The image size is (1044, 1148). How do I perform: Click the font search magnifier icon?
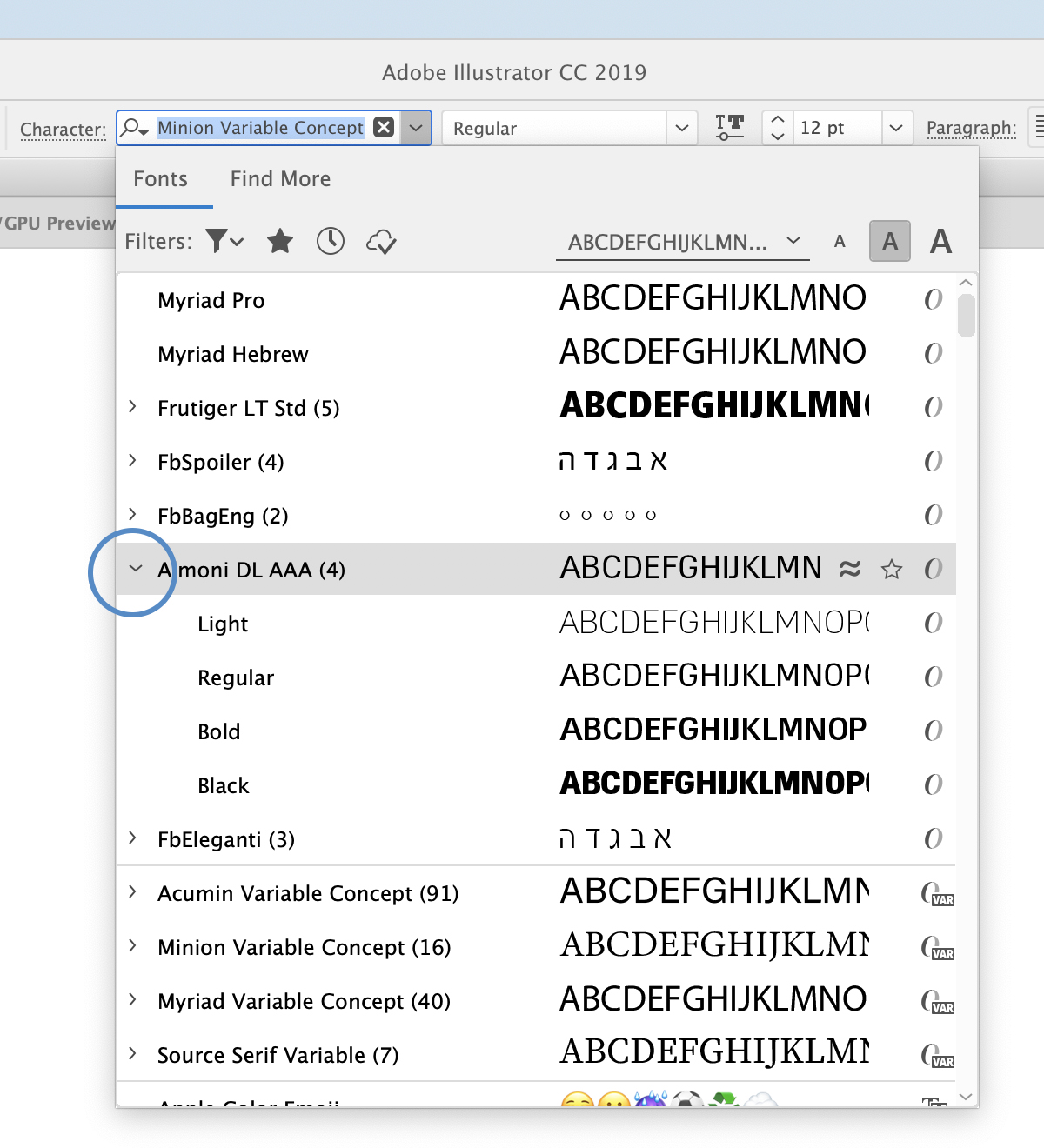(x=134, y=128)
